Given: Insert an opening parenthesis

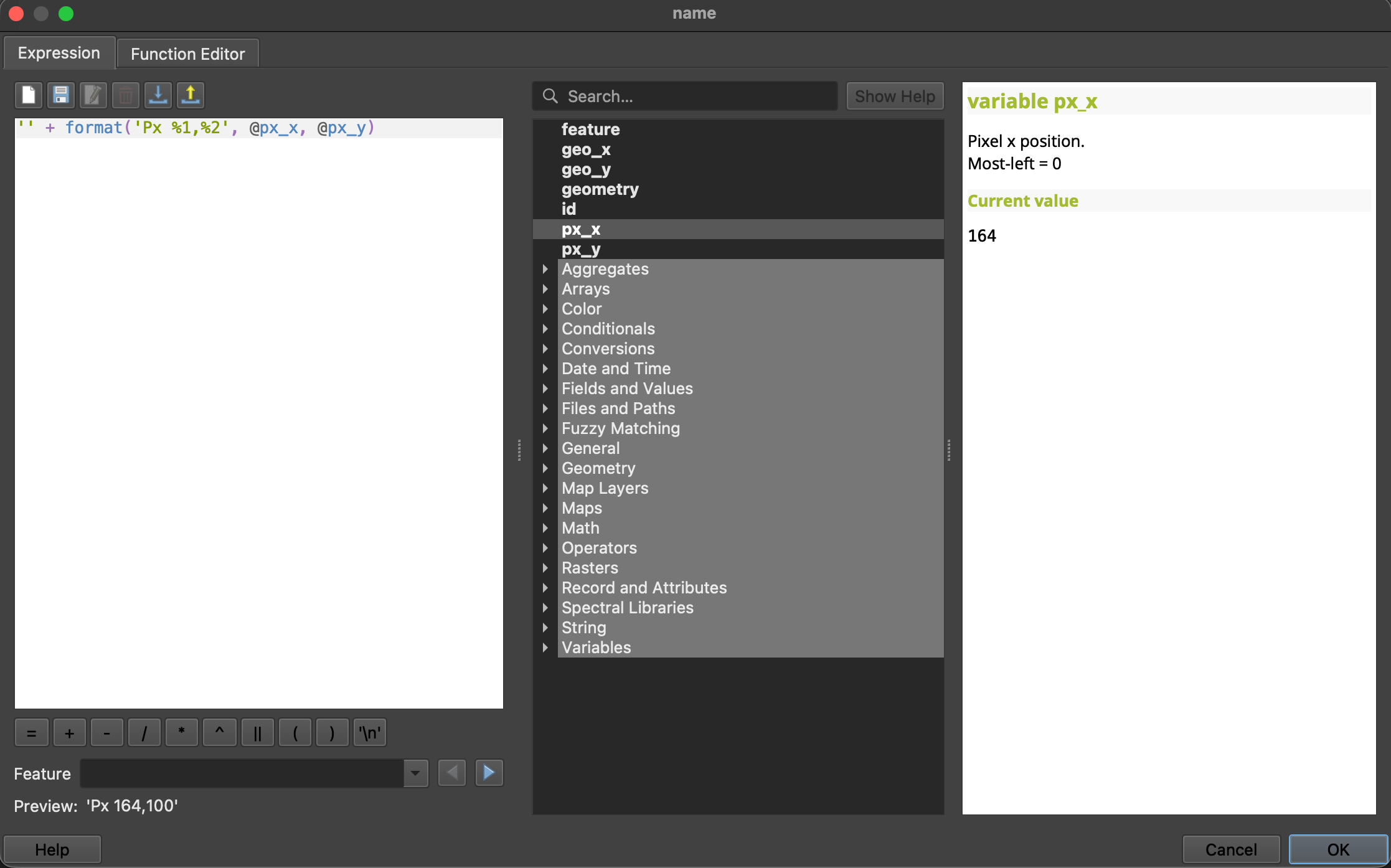Looking at the screenshot, I should pyautogui.click(x=295, y=733).
